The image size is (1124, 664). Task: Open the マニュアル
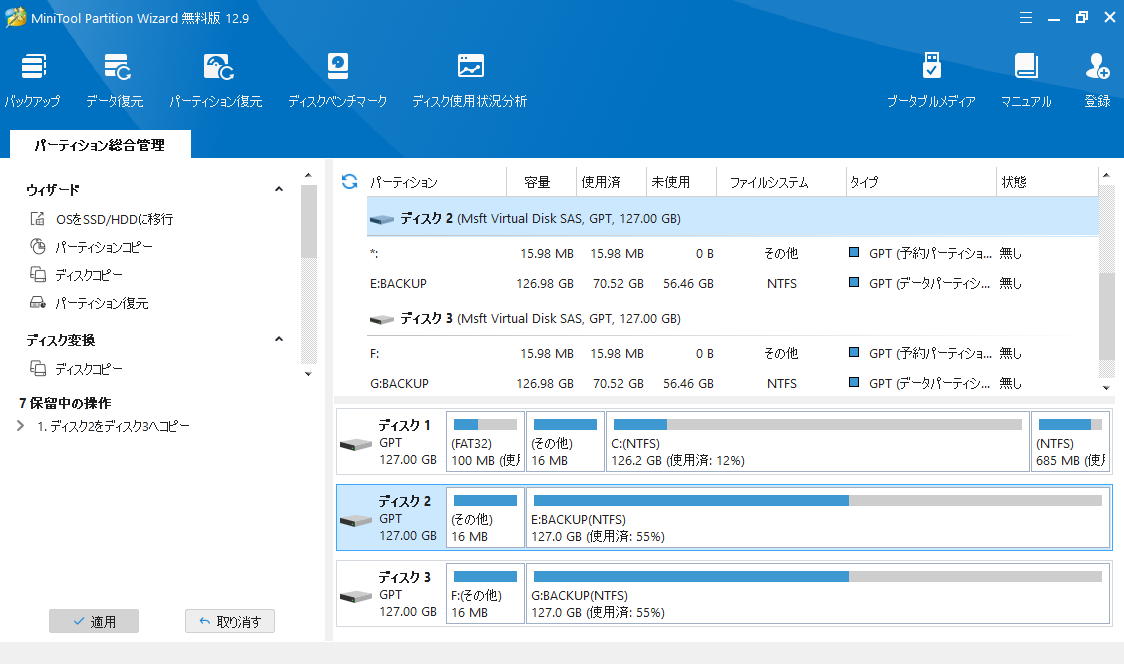click(1026, 80)
